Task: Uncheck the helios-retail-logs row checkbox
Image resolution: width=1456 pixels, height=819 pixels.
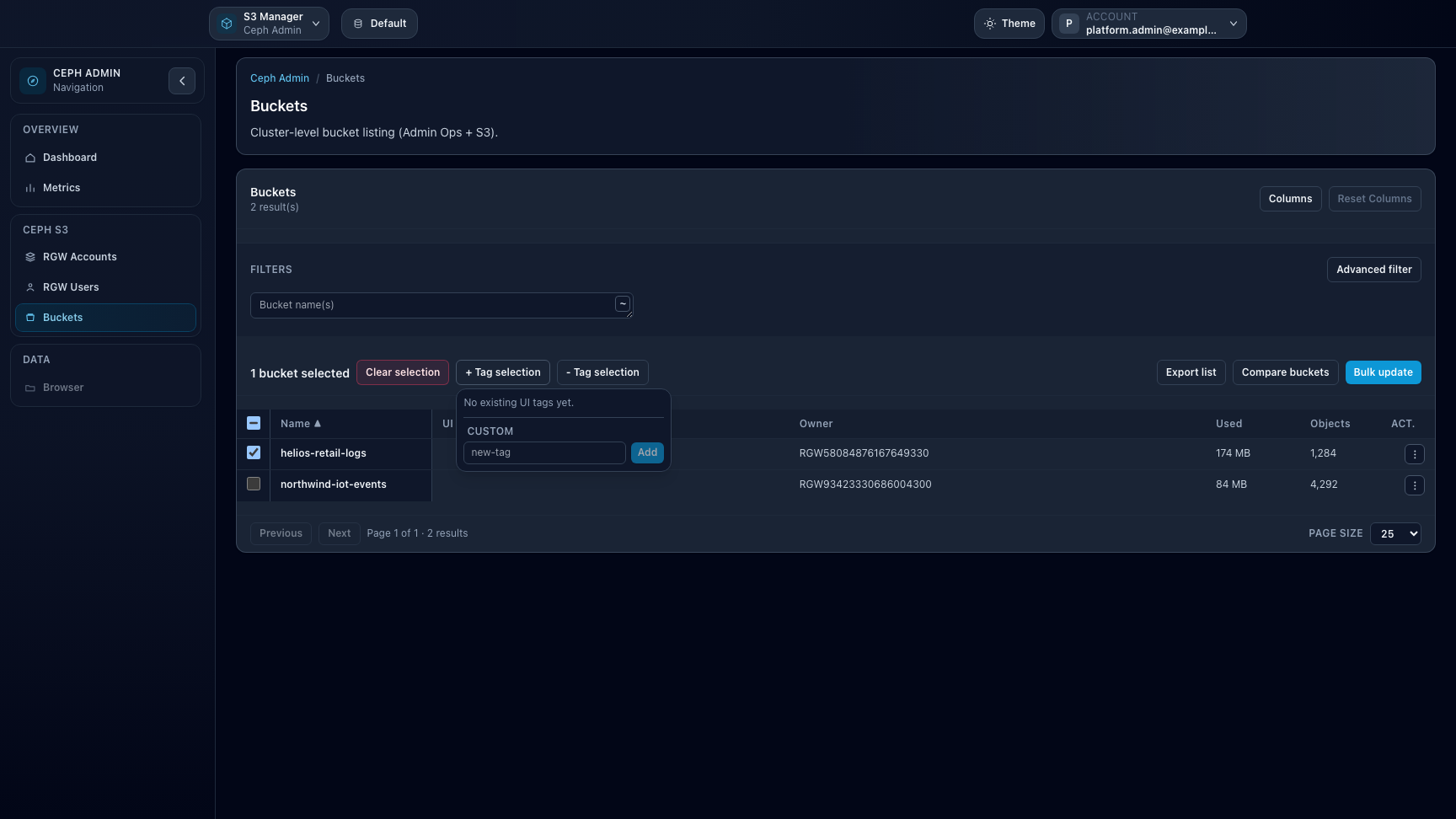Action: pyautogui.click(x=253, y=452)
